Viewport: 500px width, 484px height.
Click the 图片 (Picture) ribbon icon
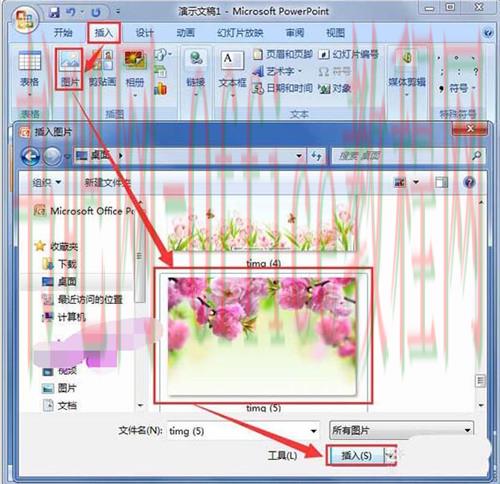pos(69,69)
